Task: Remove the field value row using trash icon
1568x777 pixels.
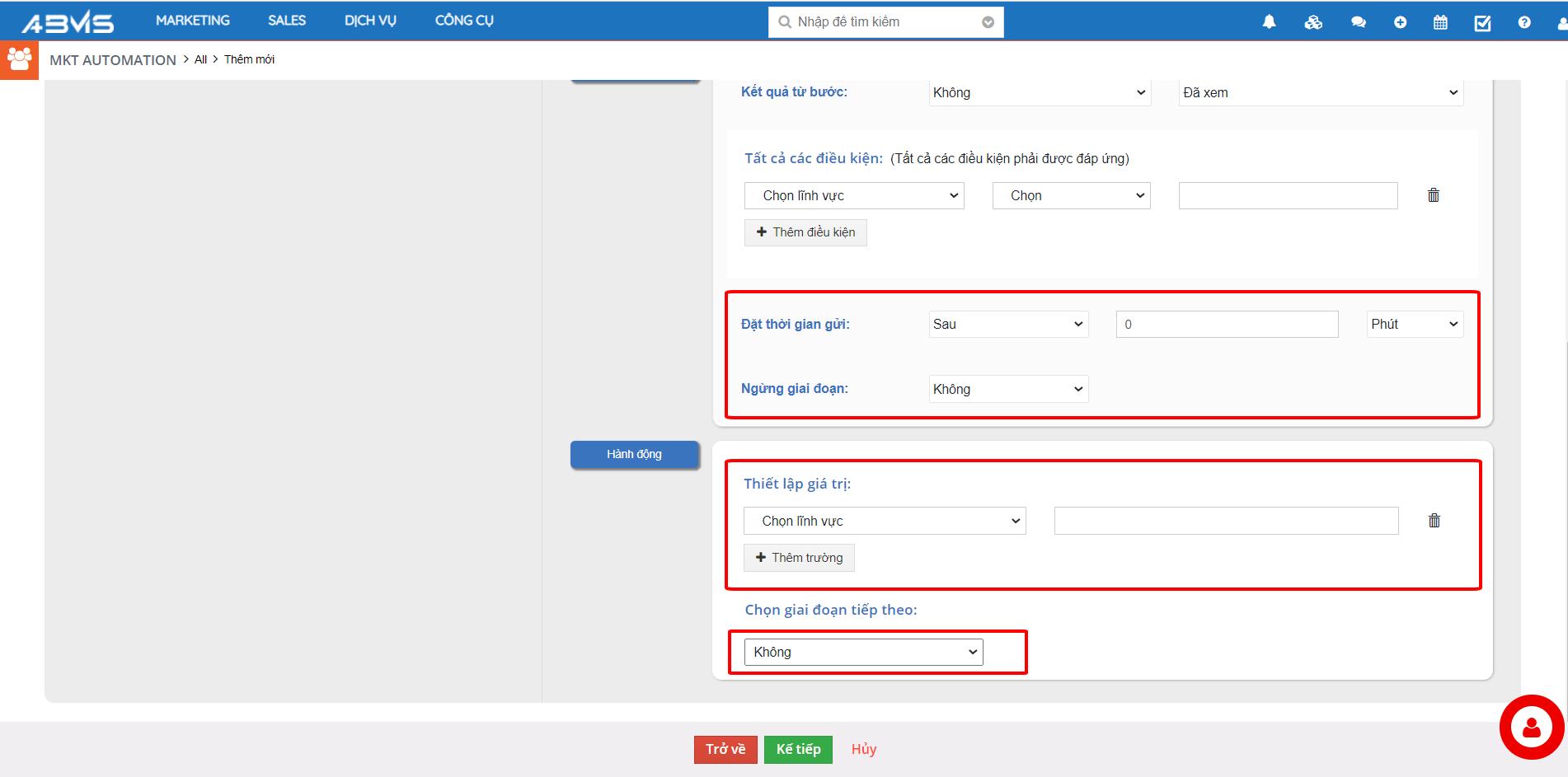Action: pyautogui.click(x=1434, y=521)
